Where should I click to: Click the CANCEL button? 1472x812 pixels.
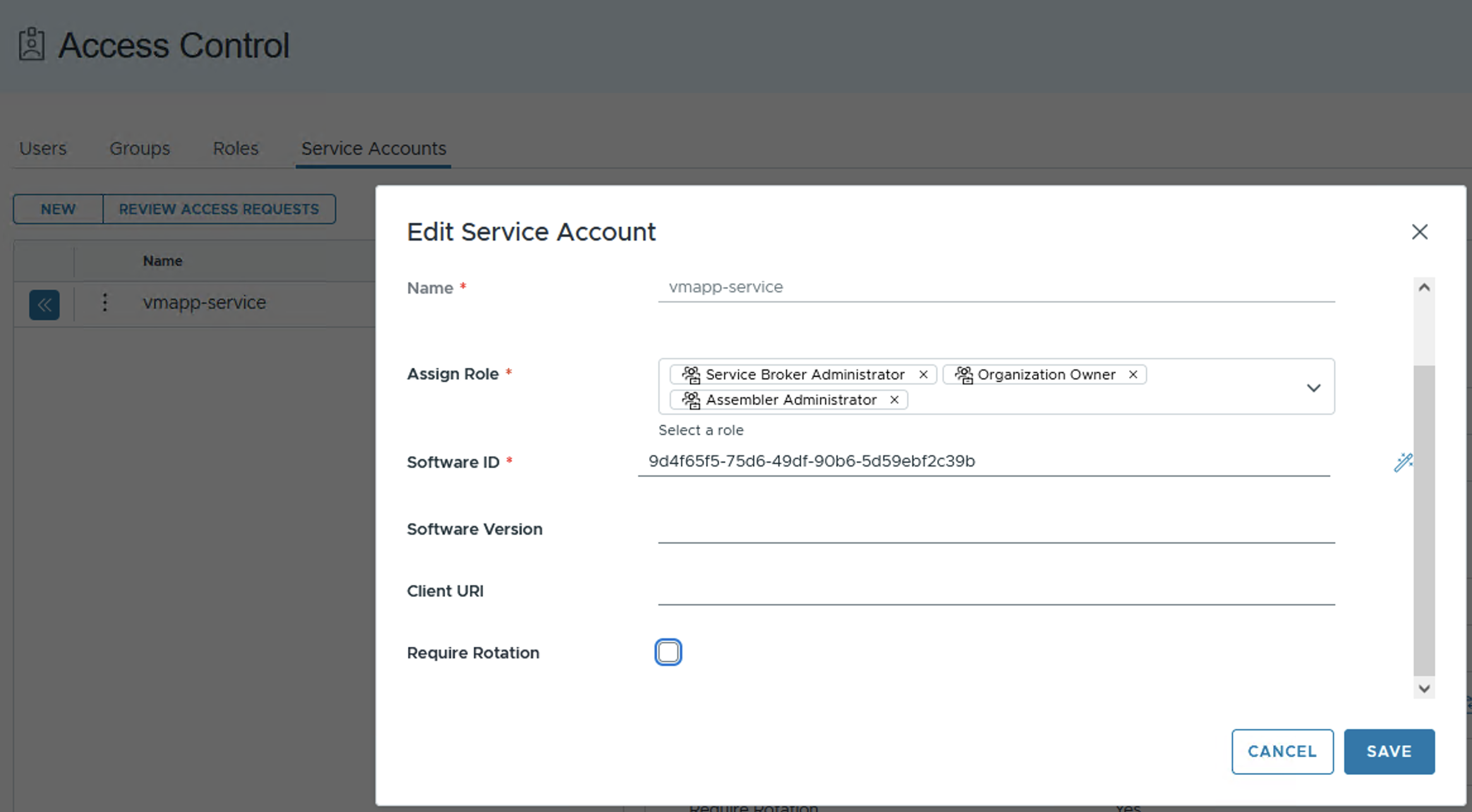[x=1282, y=751]
